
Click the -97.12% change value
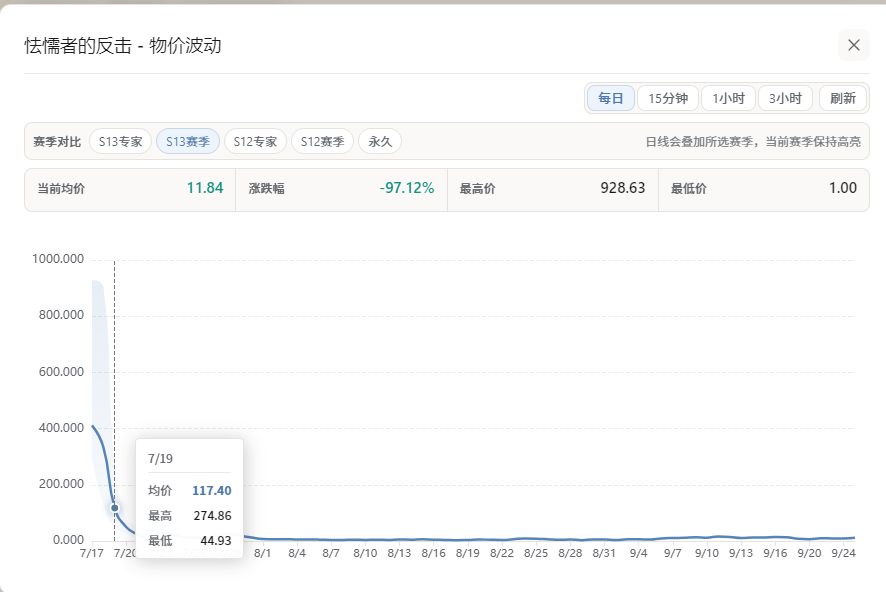407,188
